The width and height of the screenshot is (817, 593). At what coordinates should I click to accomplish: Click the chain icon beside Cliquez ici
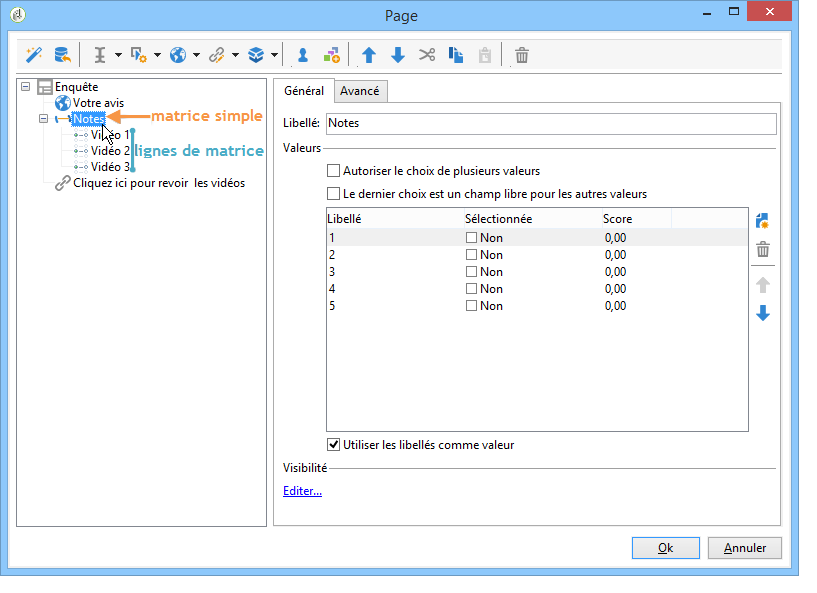[63, 183]
